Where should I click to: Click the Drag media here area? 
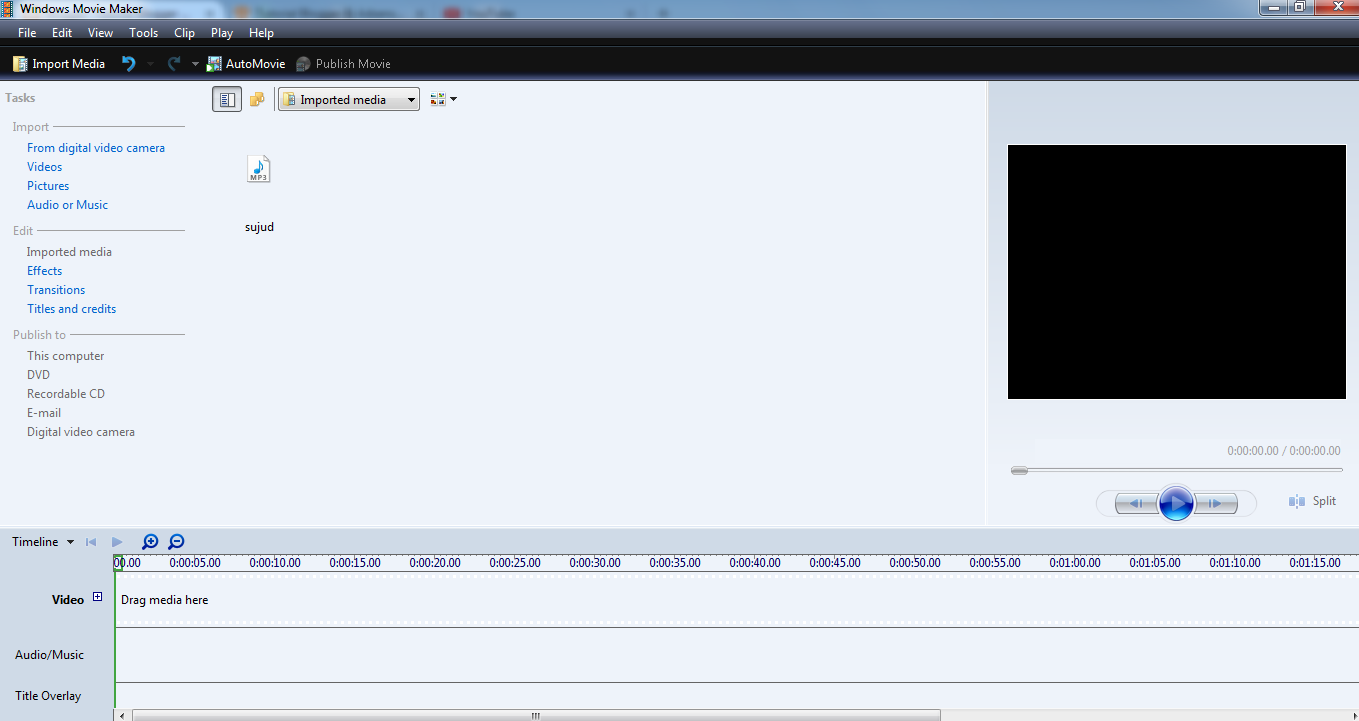tap(165, 600)
